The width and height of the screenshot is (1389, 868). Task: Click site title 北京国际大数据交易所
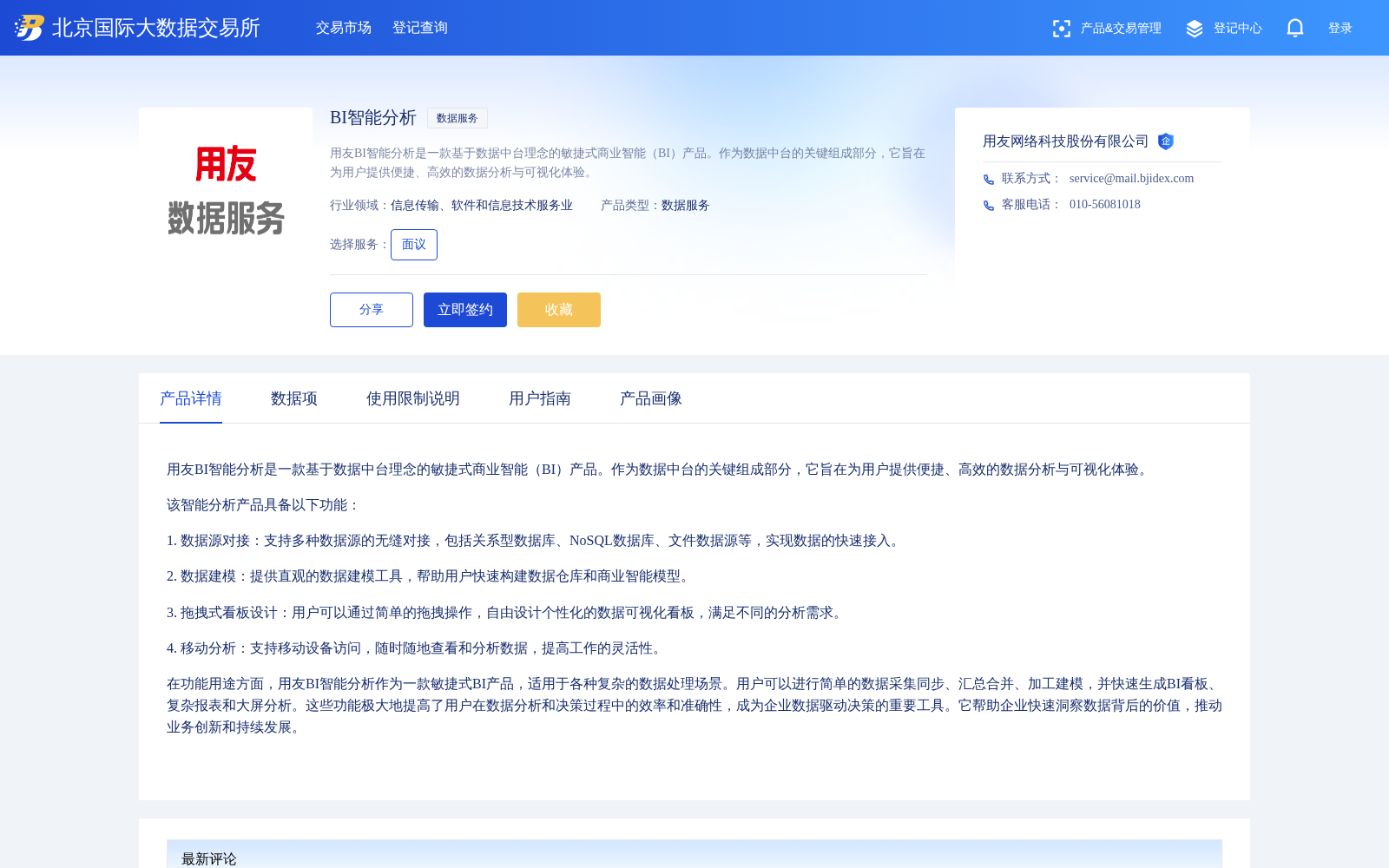click(x=156, y=28)
